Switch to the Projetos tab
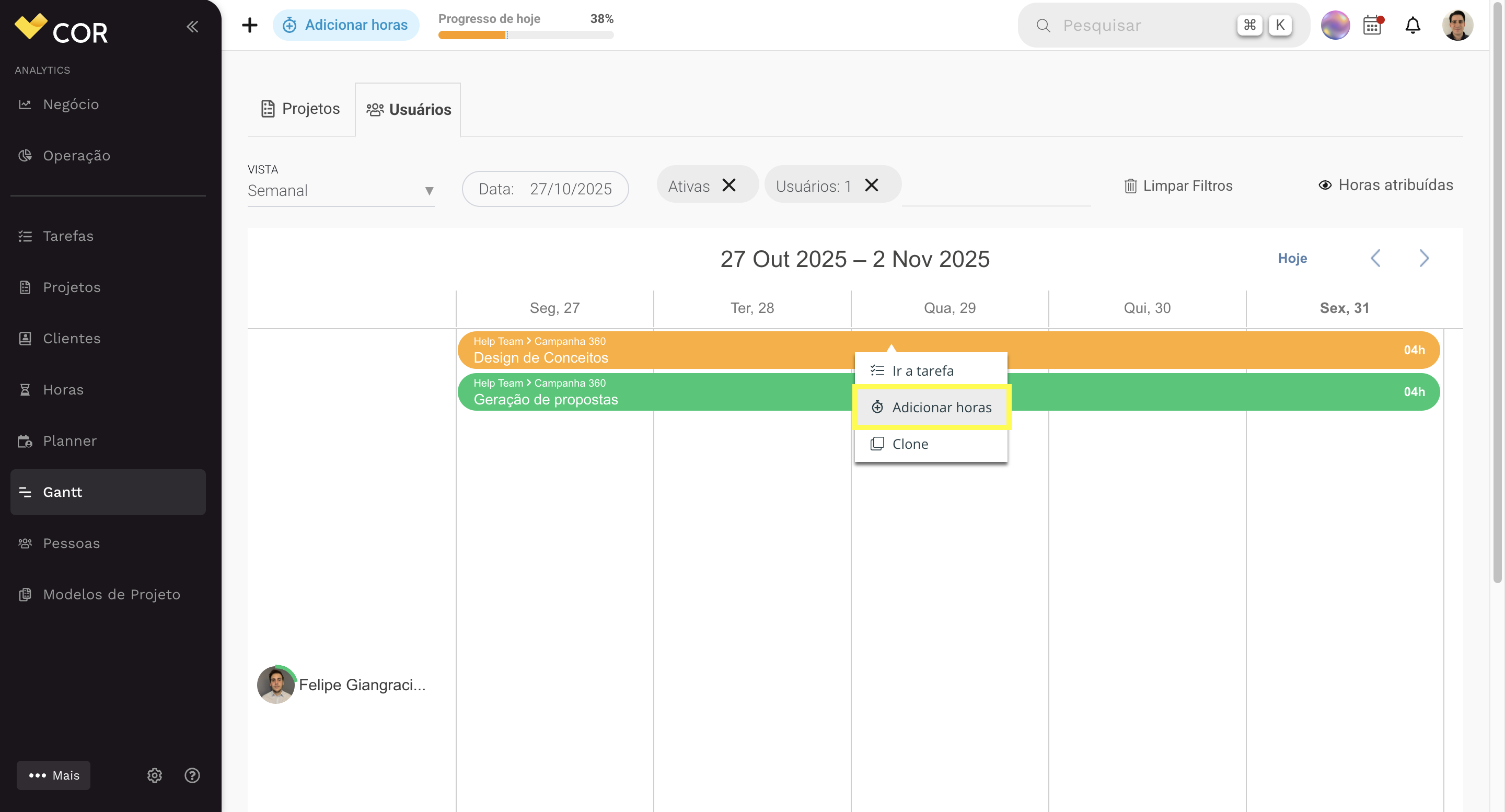Viewport: 1505px width, 812px height. 300,109
